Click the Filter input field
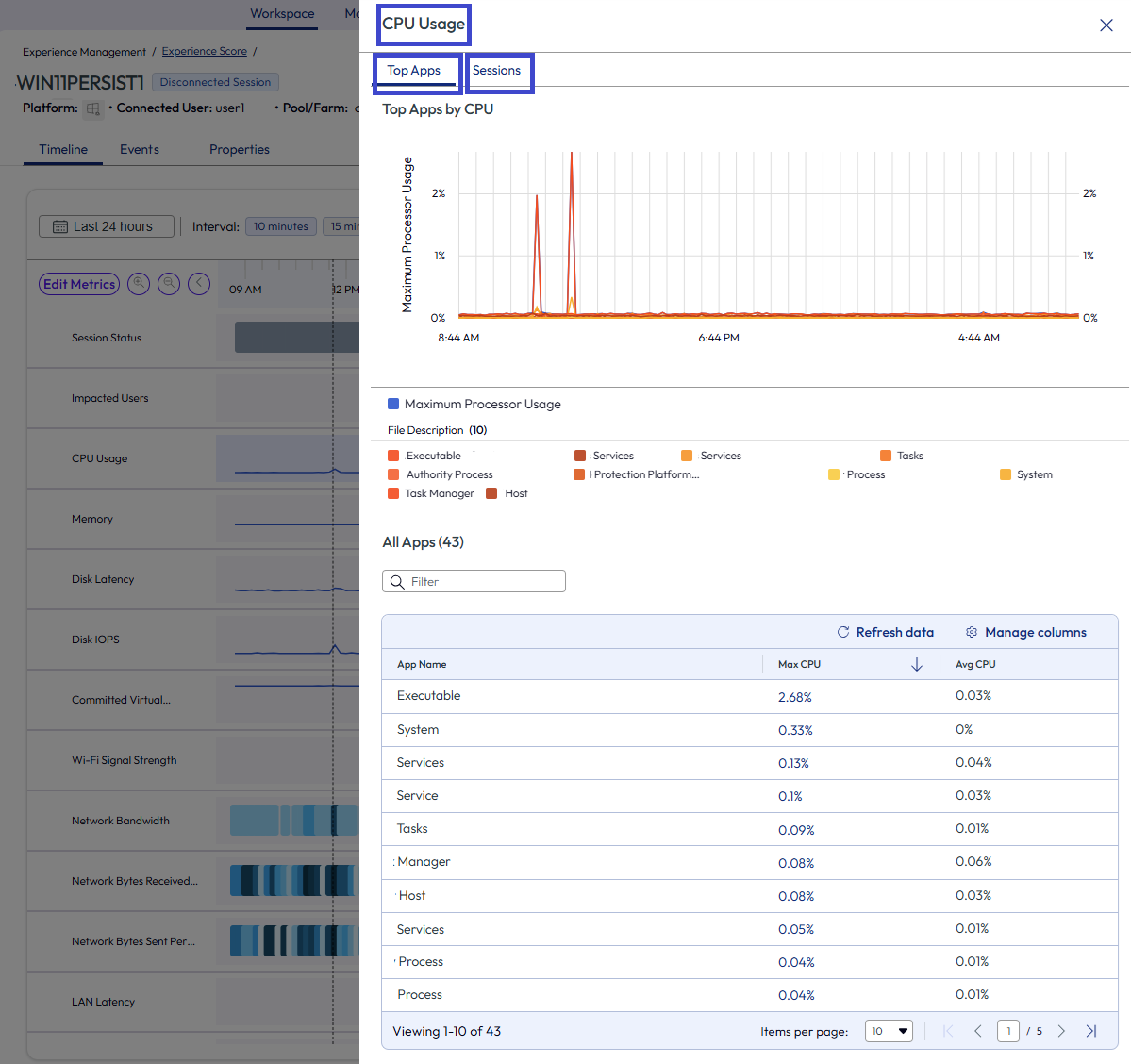This screenshot has width=1131, height=1064. pos(474,581)
